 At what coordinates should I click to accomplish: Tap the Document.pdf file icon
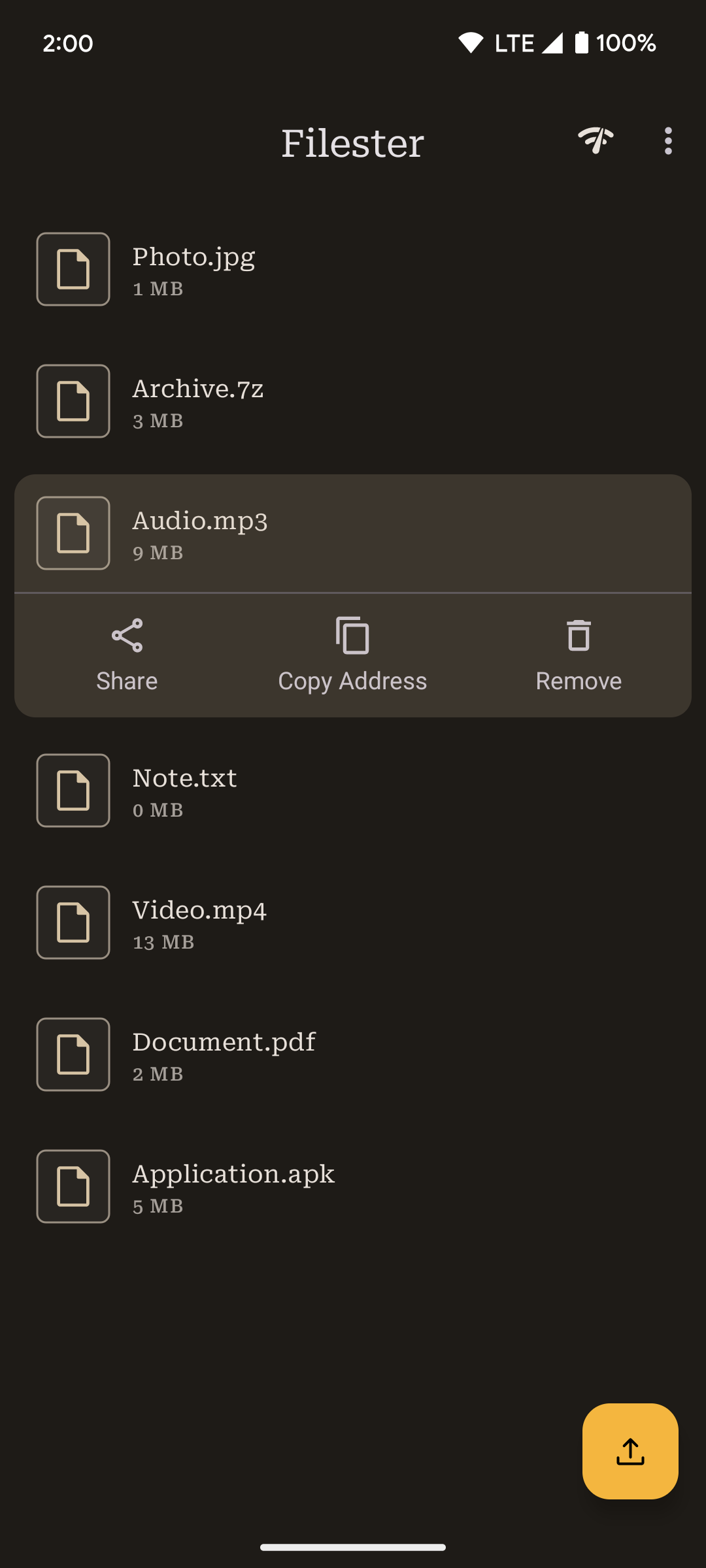(x=73, y=1054)
